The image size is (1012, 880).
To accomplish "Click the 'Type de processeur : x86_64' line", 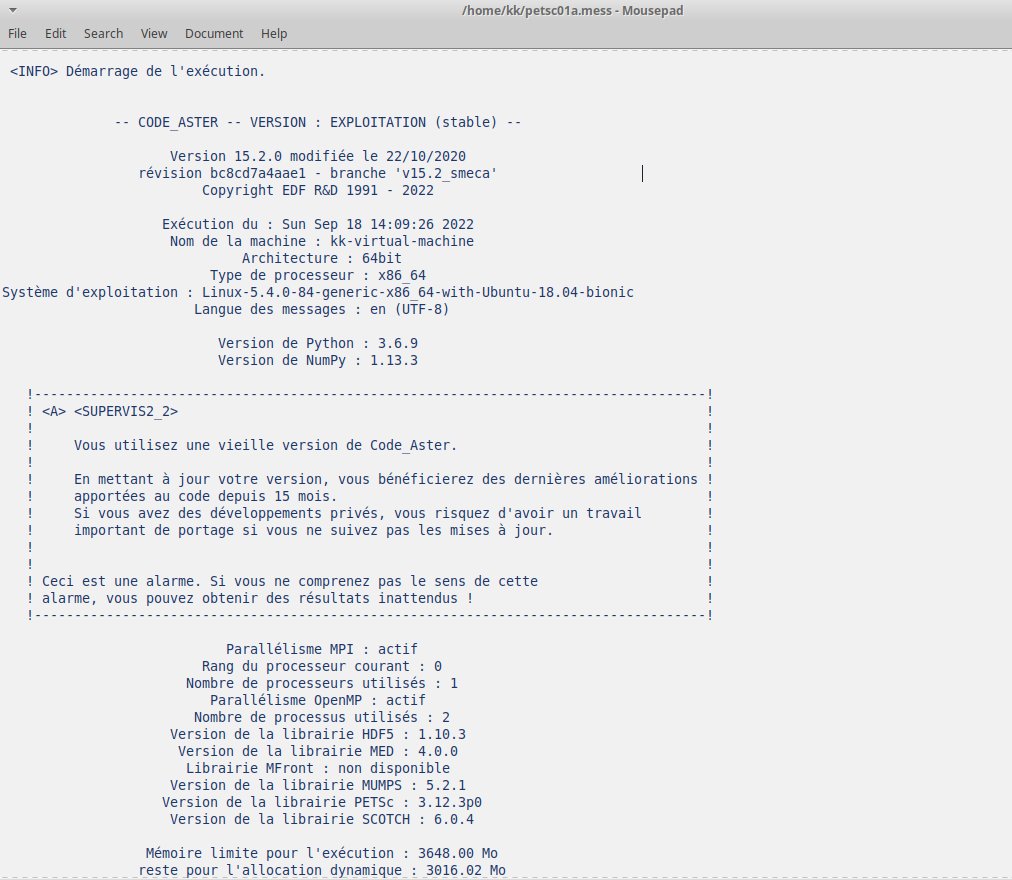I will point(318,275).
